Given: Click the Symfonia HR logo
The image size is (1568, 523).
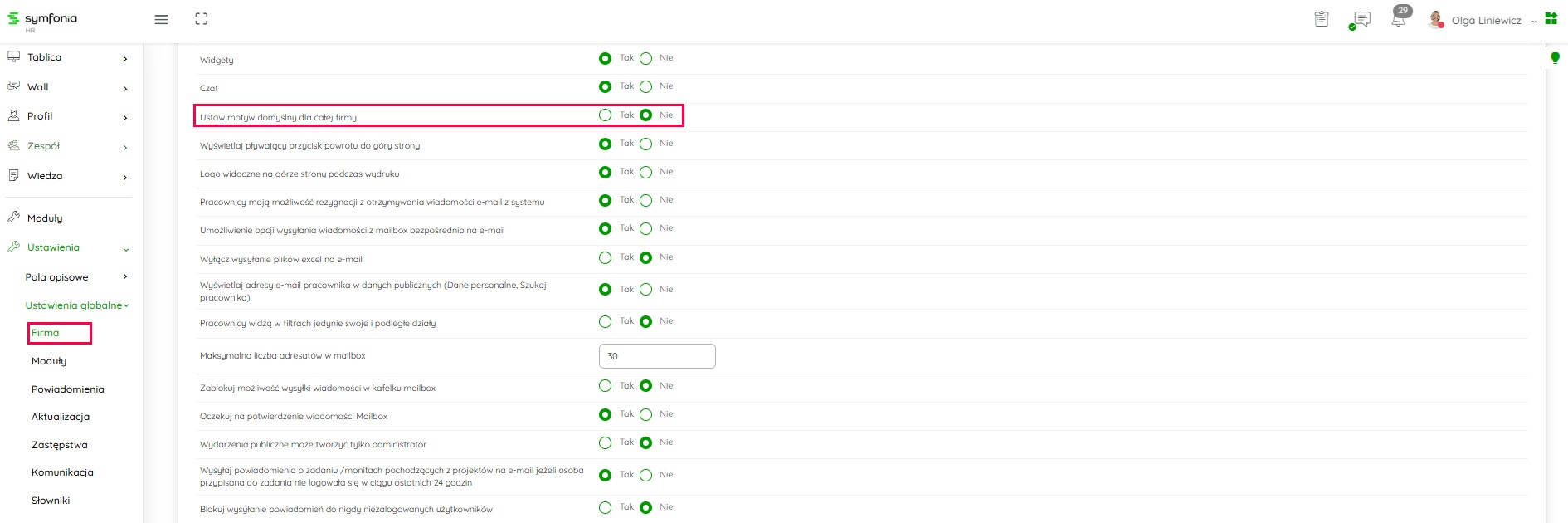Looking at the screenshot, I should [43, 20].
